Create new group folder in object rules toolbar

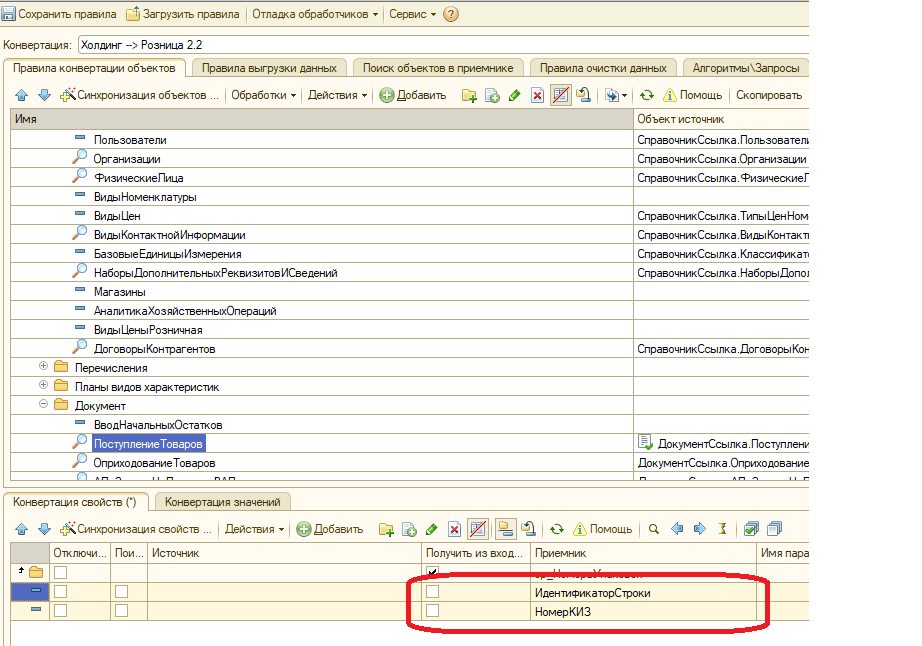point(469,95)
